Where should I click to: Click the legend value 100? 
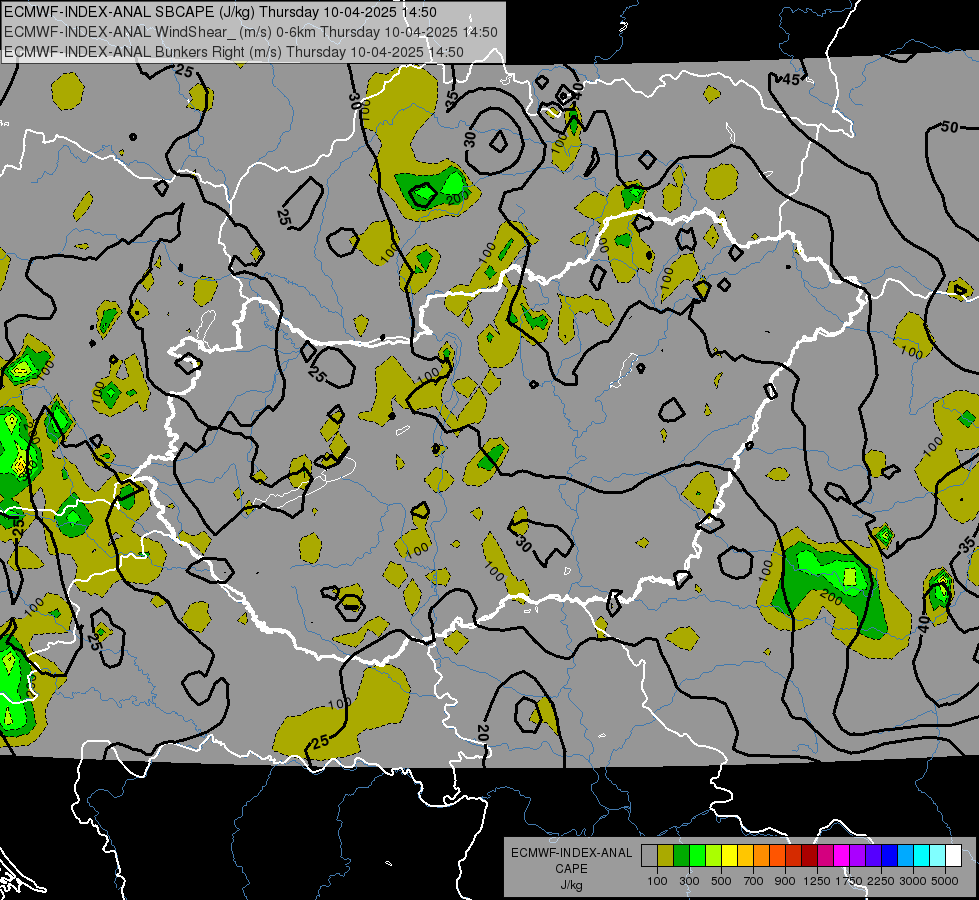pos(657,881)
